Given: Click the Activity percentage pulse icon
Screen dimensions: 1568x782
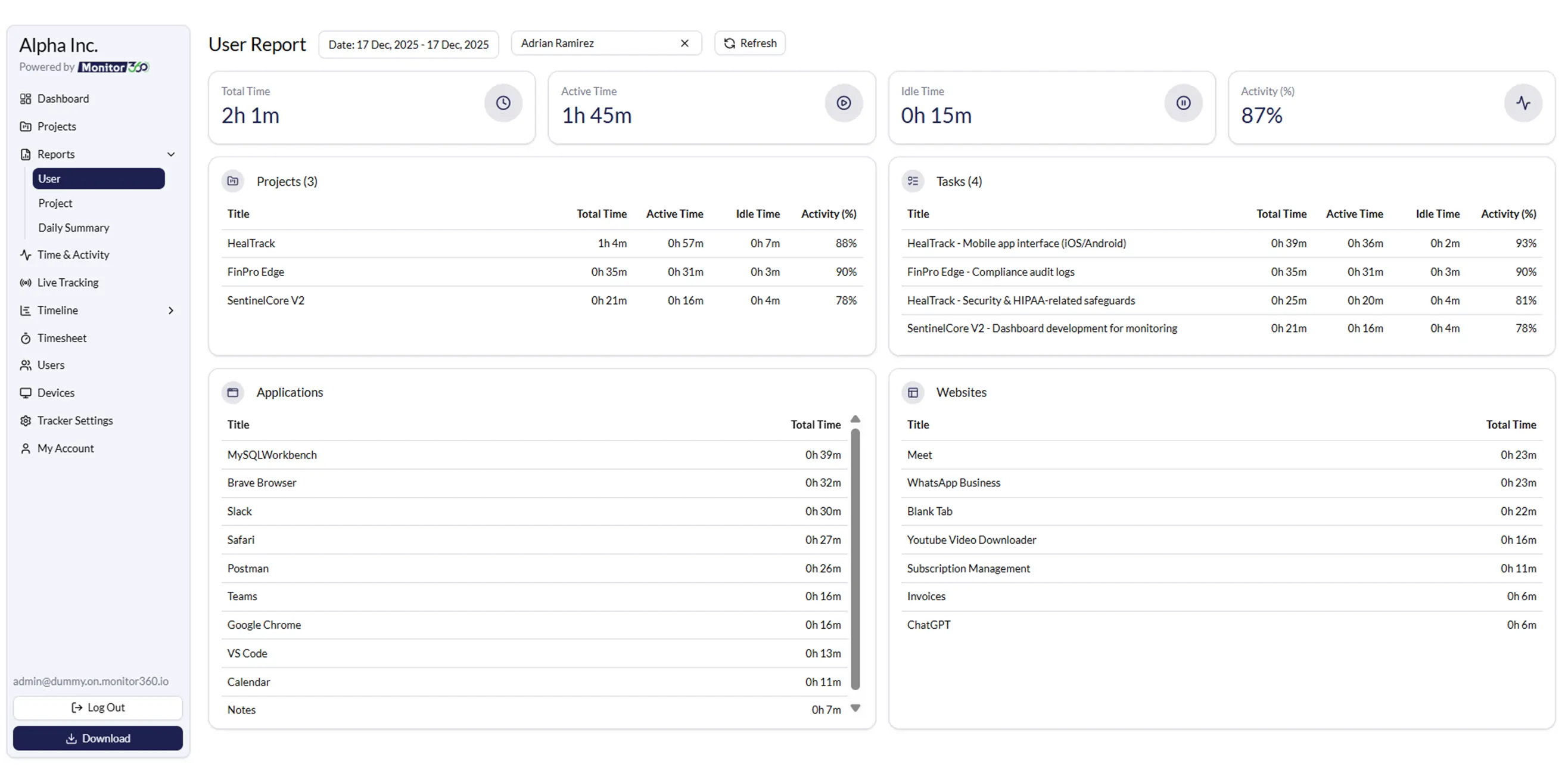Looking at the screenshot, I should tap(1523, 103).
